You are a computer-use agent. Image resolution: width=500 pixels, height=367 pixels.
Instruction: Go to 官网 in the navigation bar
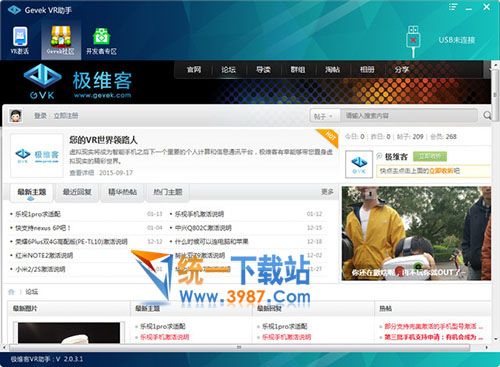194,70
